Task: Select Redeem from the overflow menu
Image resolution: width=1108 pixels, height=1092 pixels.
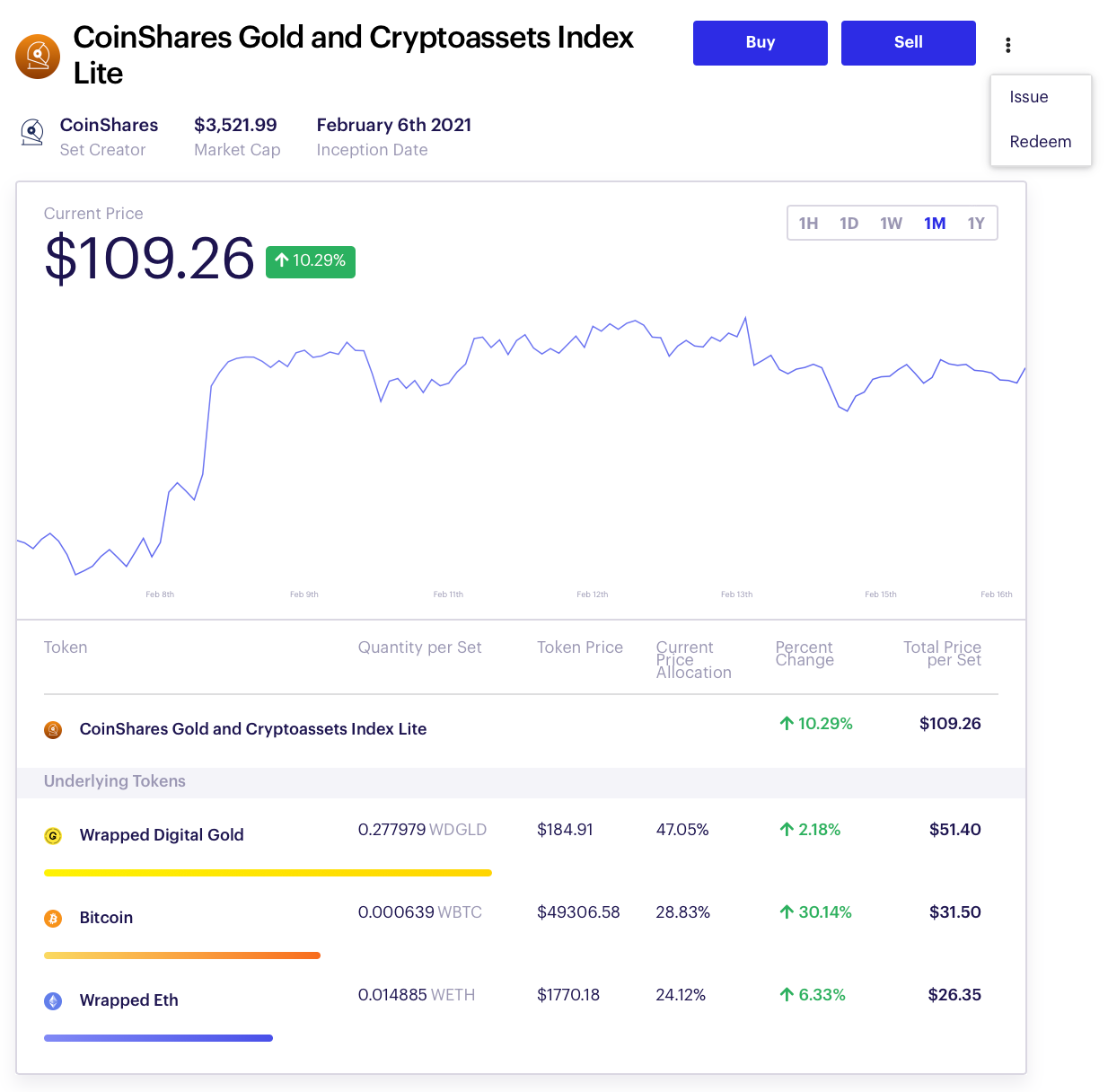Action: pos(1041,142)
